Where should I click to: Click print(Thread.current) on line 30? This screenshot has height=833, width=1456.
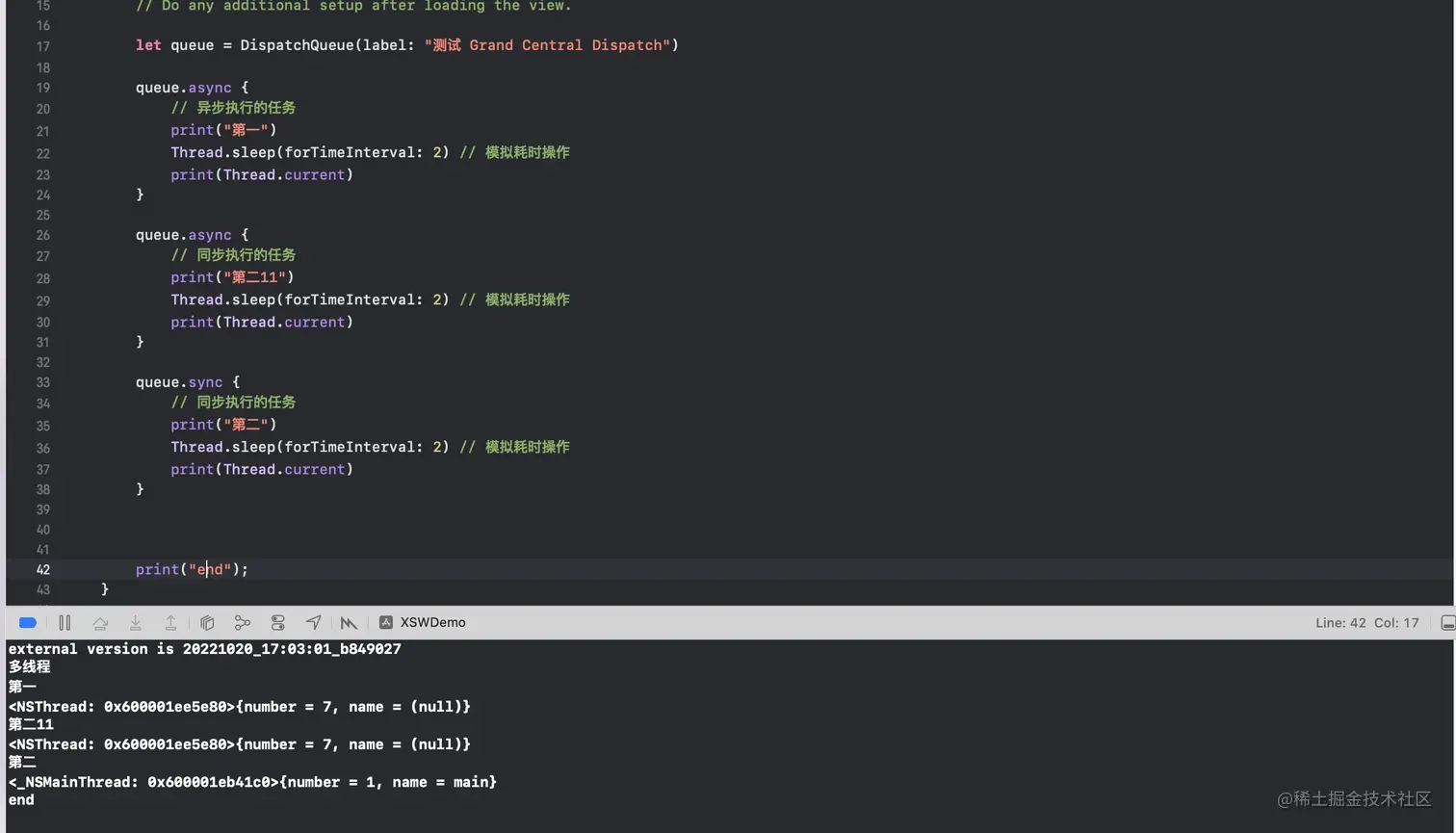click(x=262, y=323)
